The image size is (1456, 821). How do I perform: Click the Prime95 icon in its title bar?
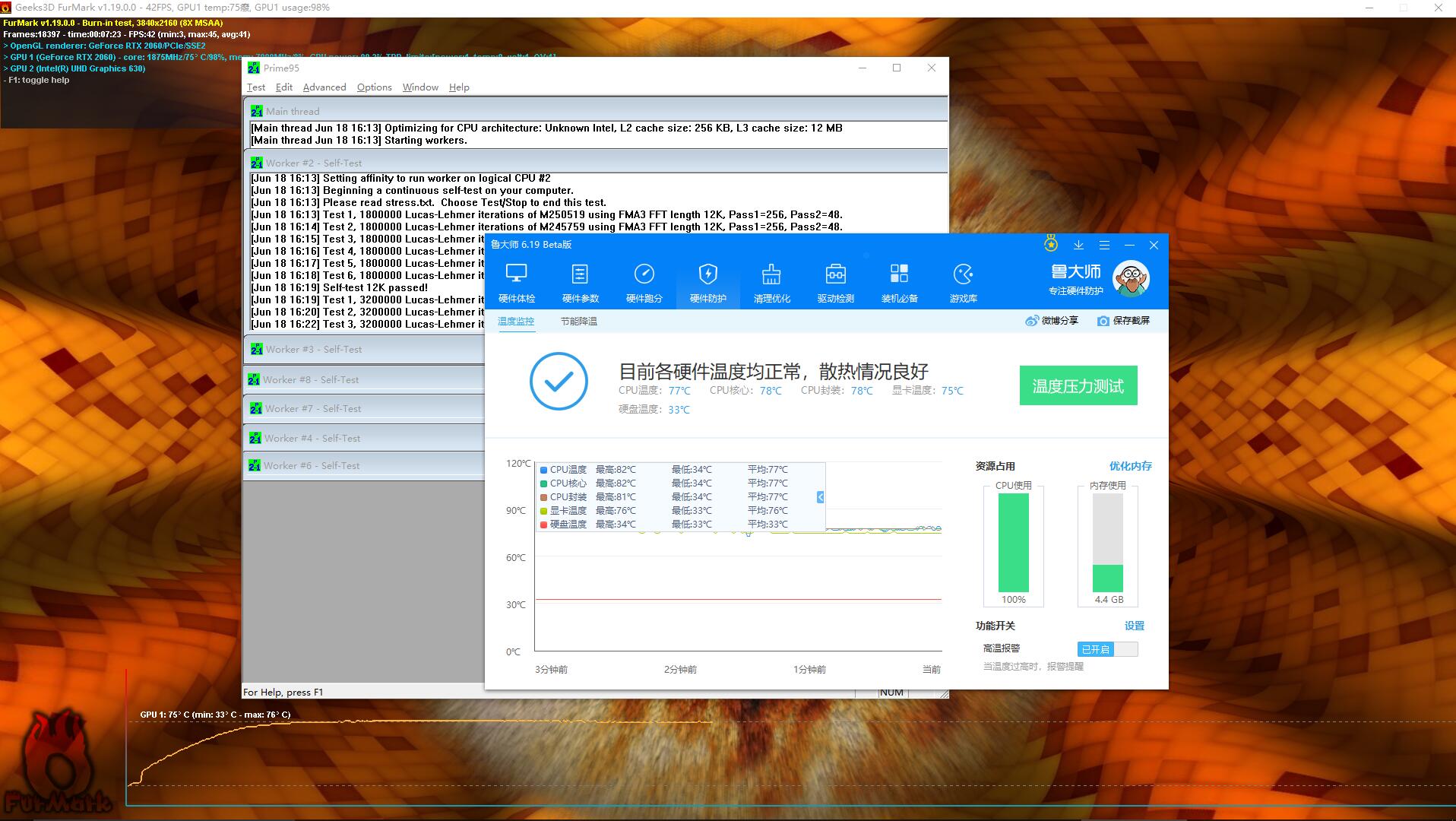254,68
